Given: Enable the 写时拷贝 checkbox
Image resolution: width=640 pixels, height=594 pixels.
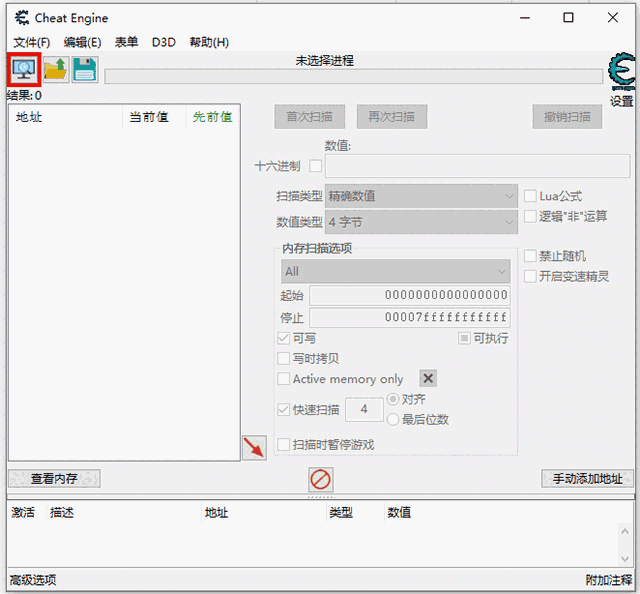Looking at the screenshot, I should pos(284,358).
